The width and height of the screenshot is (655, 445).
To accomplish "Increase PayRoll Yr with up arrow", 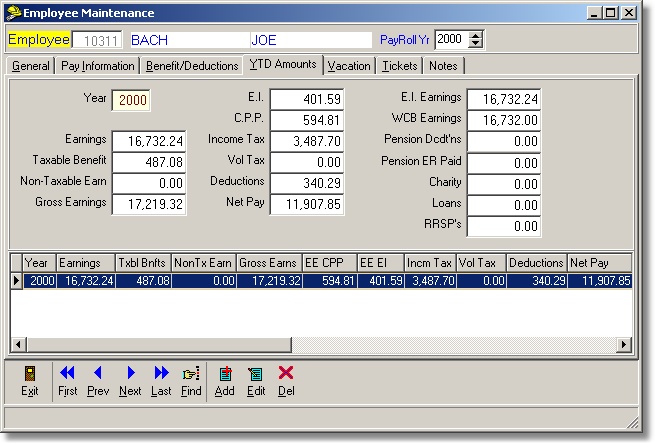I will click(475, 35).
